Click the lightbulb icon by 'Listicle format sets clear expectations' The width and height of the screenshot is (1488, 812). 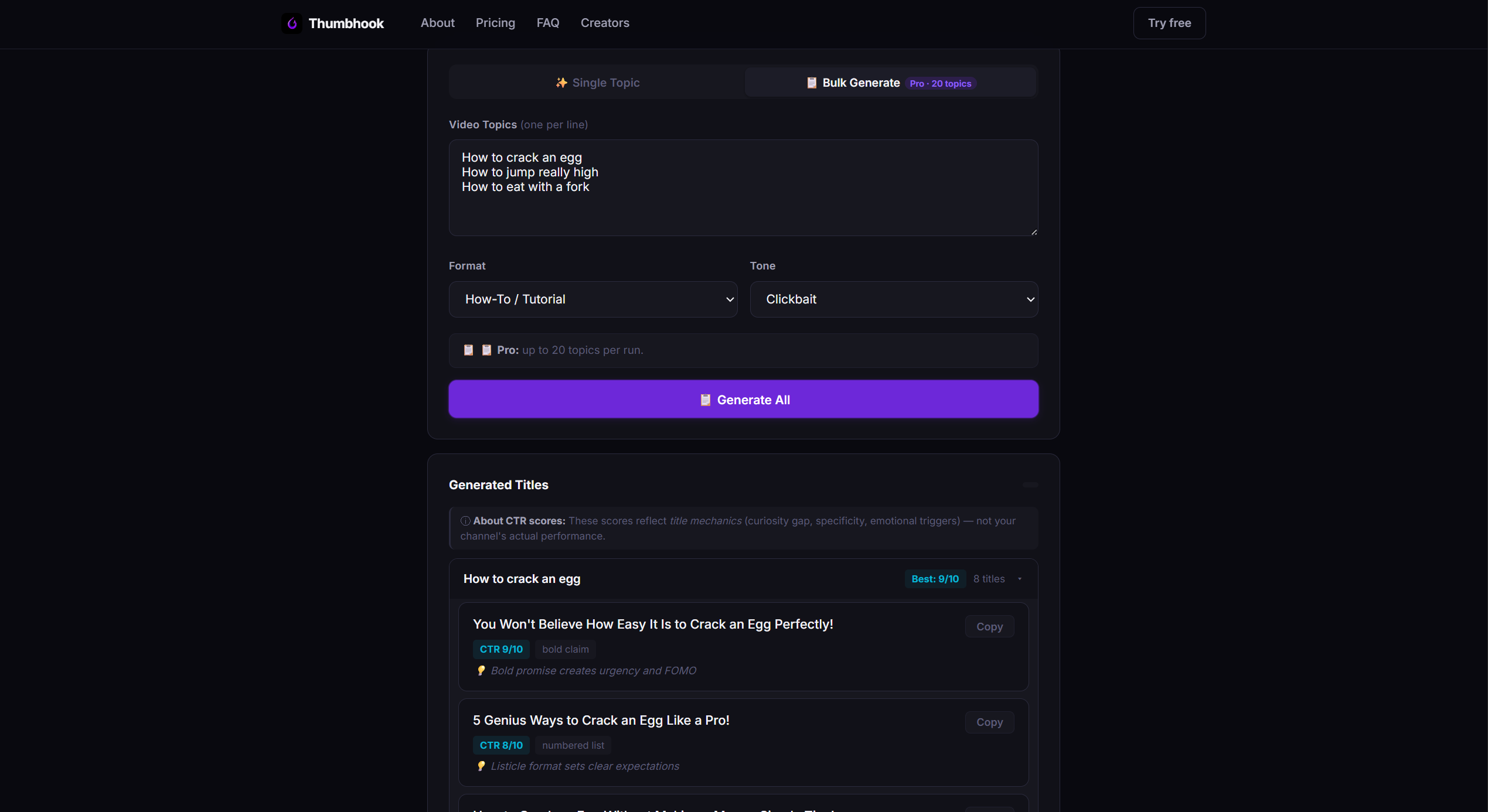click(481, 766)
